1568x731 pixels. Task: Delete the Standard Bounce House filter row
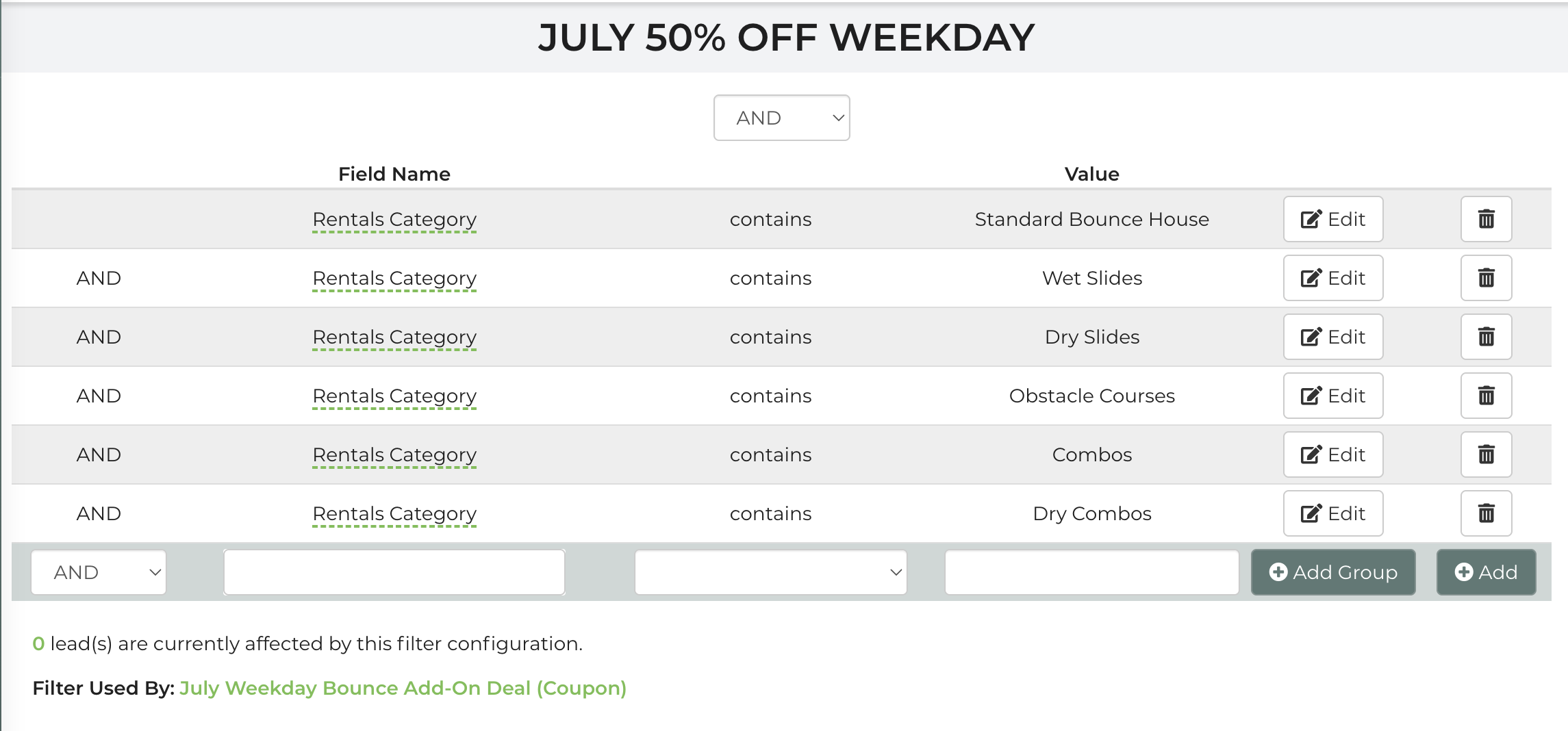[1486, 219]
